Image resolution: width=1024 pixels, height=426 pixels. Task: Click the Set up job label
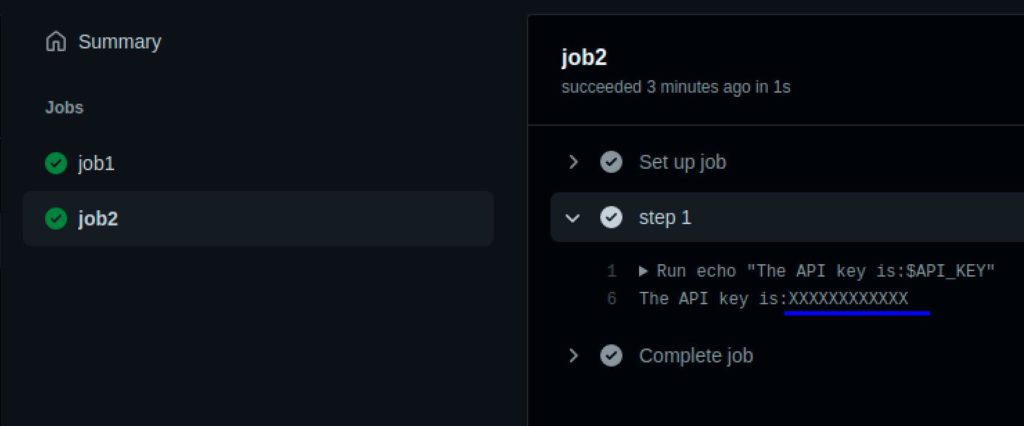(x=682, y=162)
